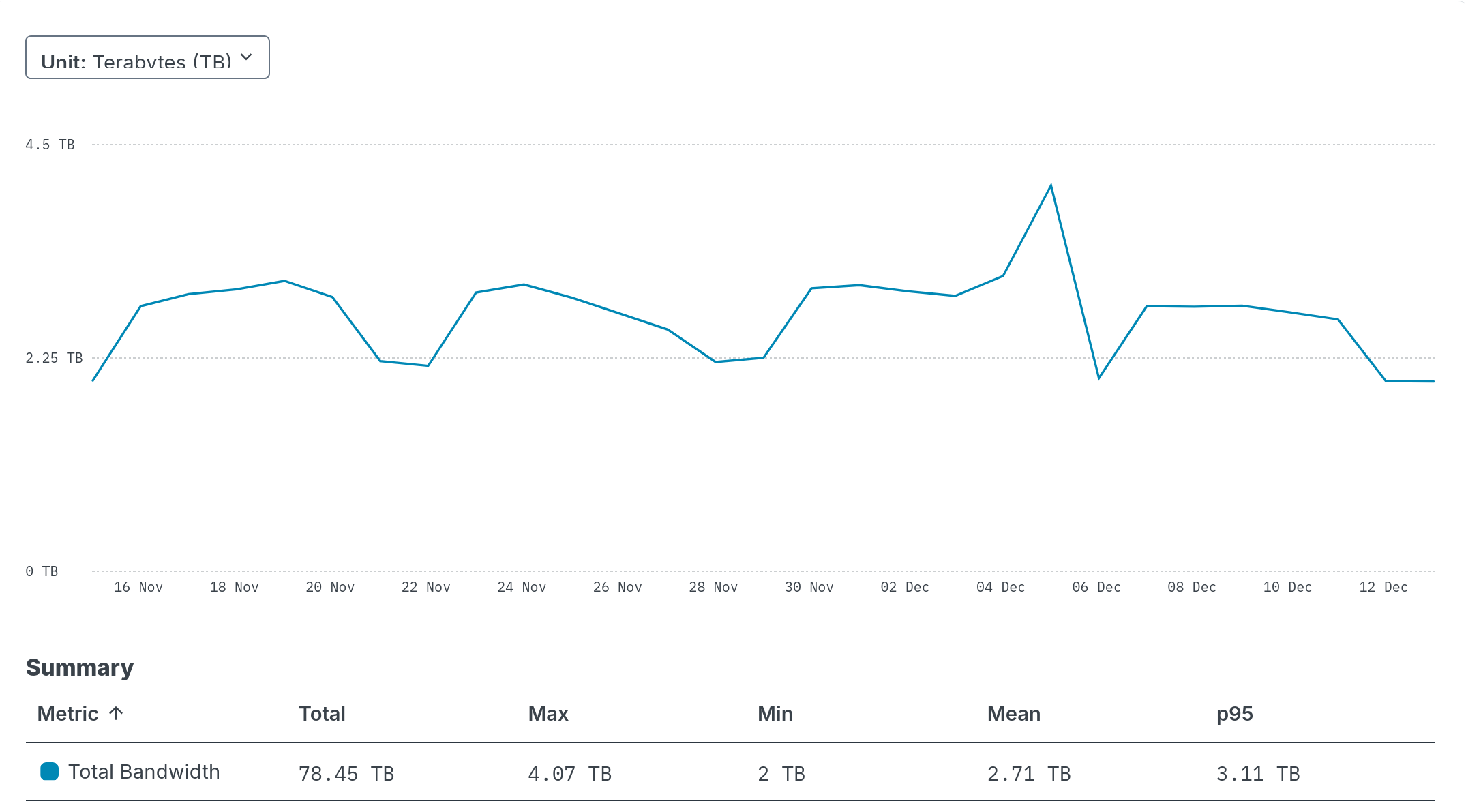The height and width of the screenshot is (812, 1466).
Task: Click the Min column header
Action: (x=775, y=714)
